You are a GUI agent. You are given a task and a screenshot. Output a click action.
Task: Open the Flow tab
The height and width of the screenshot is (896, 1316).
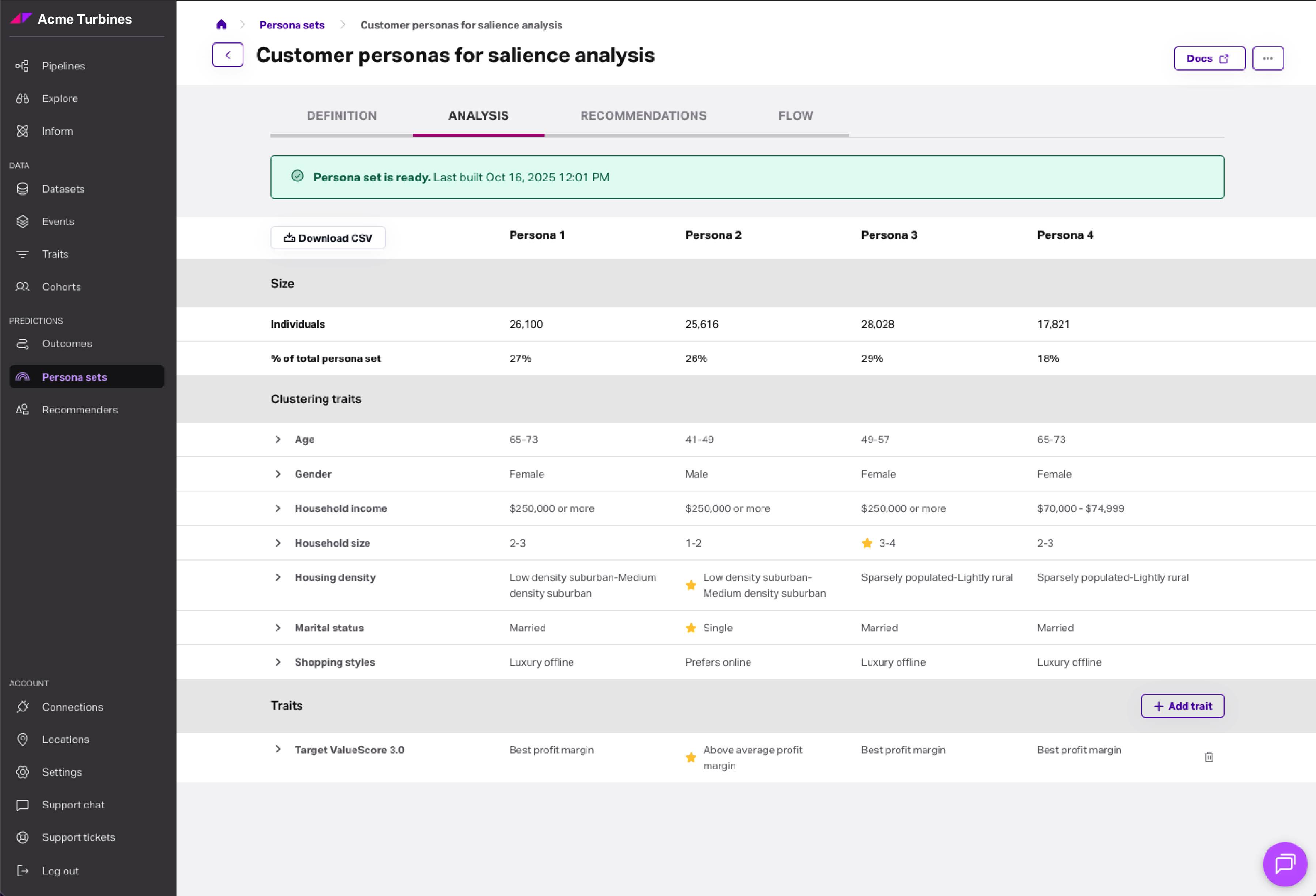795,115
